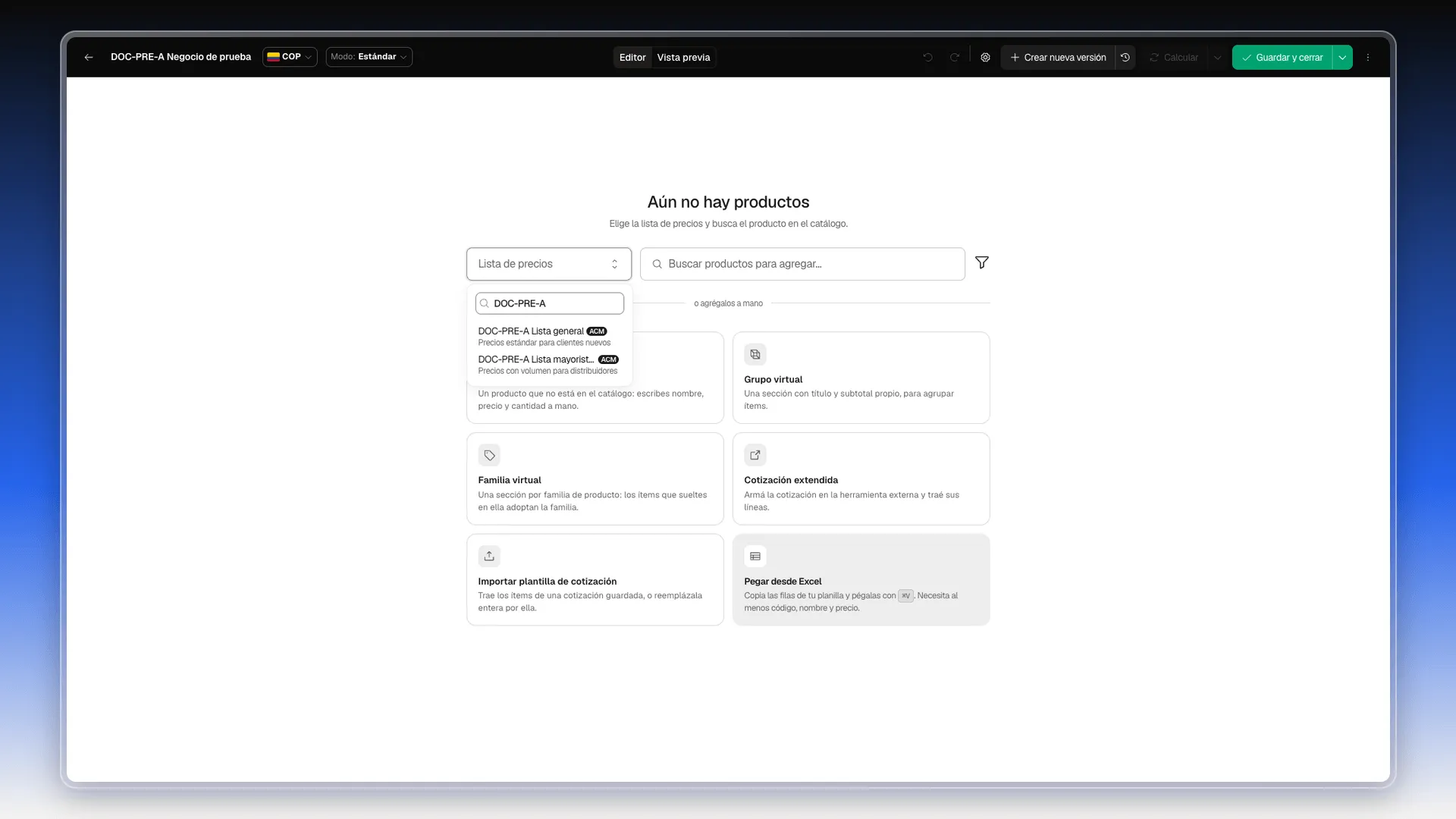Click Crear nueva versión button
Viewport: 1456px width, 819px height.
(x=1058, y=58)
